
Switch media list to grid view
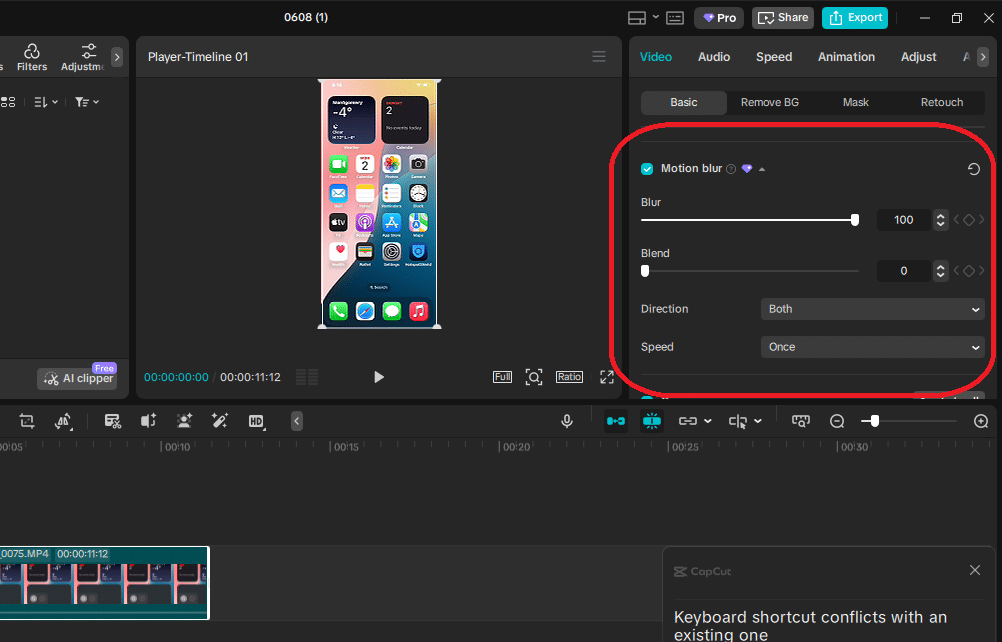coord(8,102)
